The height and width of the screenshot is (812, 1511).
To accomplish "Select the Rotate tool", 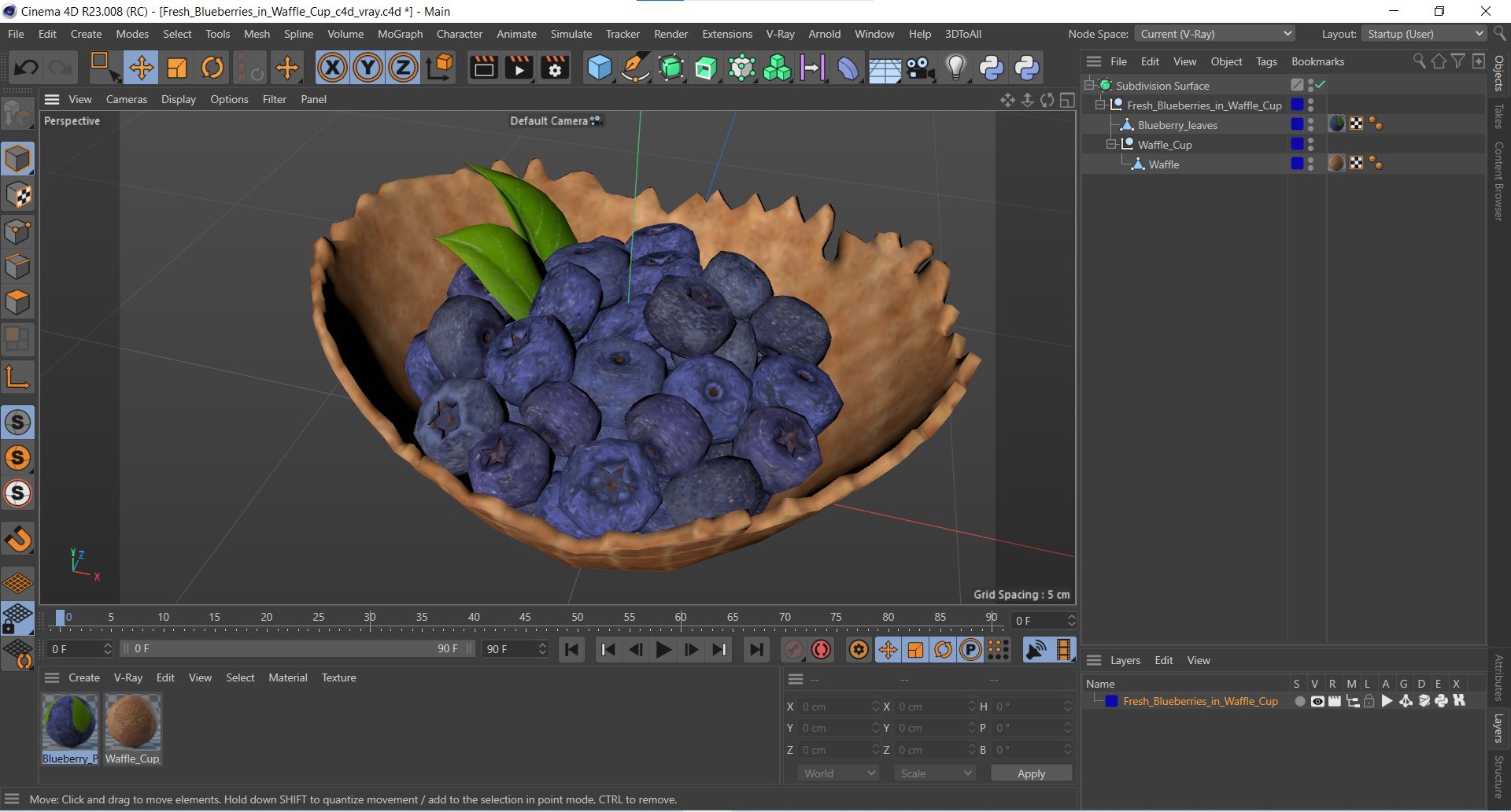I will click(x=212, y=68).
